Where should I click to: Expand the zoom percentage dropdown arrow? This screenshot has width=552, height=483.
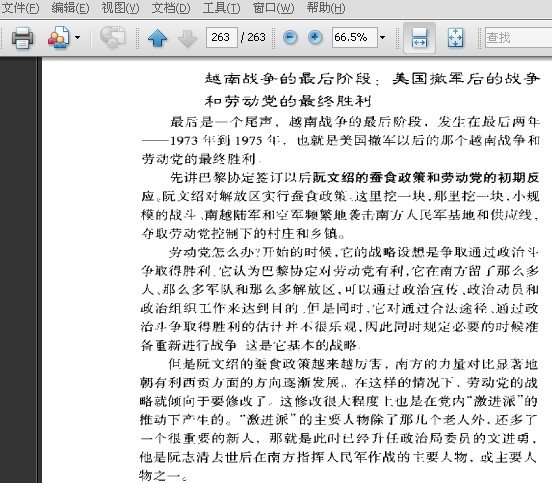383,37
